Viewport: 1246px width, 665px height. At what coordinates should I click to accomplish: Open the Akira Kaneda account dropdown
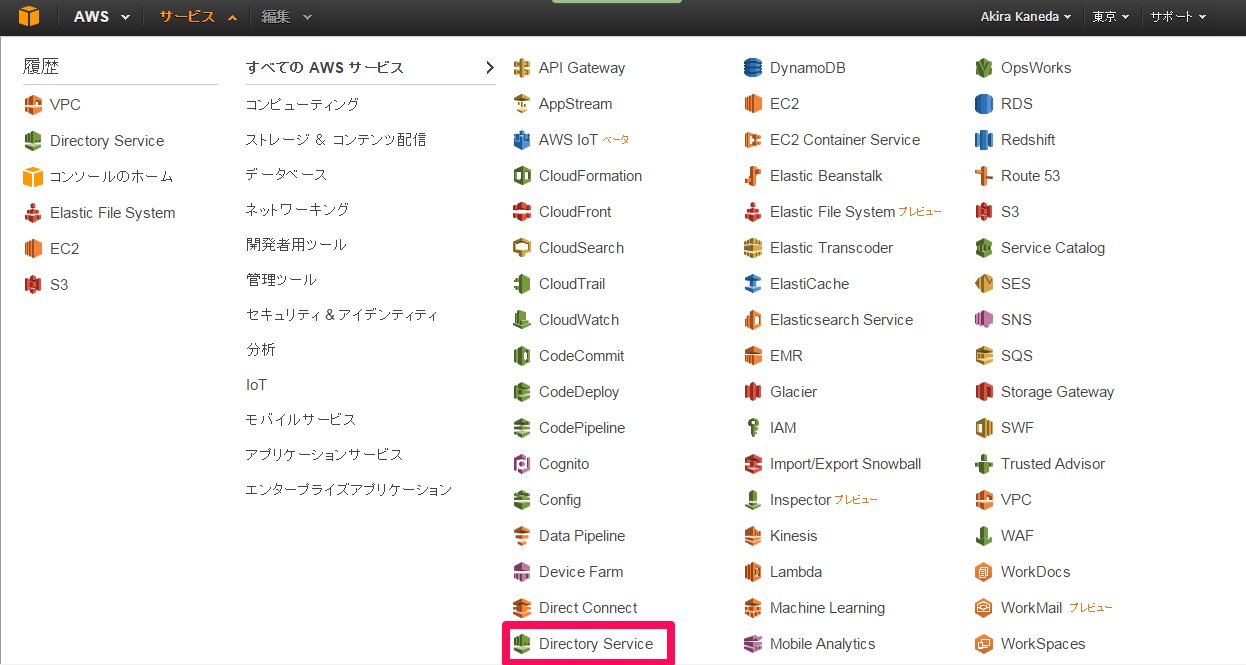click(x=1027, y=17)
